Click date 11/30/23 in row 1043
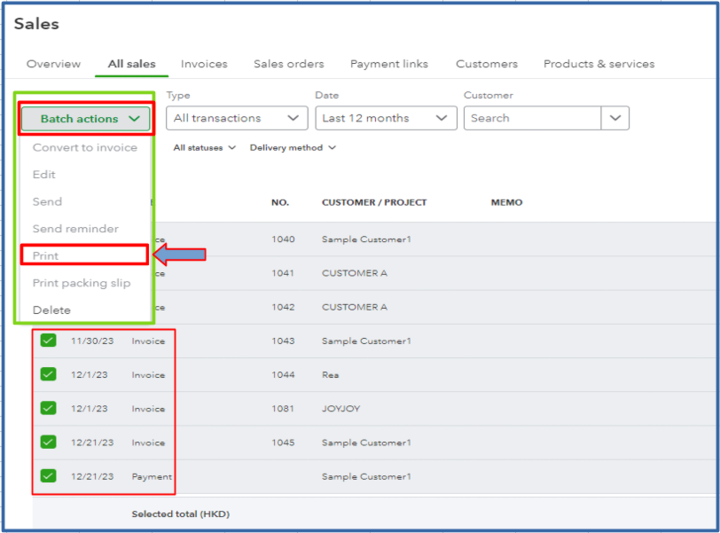The image size is (720, 533). (92, 341)
